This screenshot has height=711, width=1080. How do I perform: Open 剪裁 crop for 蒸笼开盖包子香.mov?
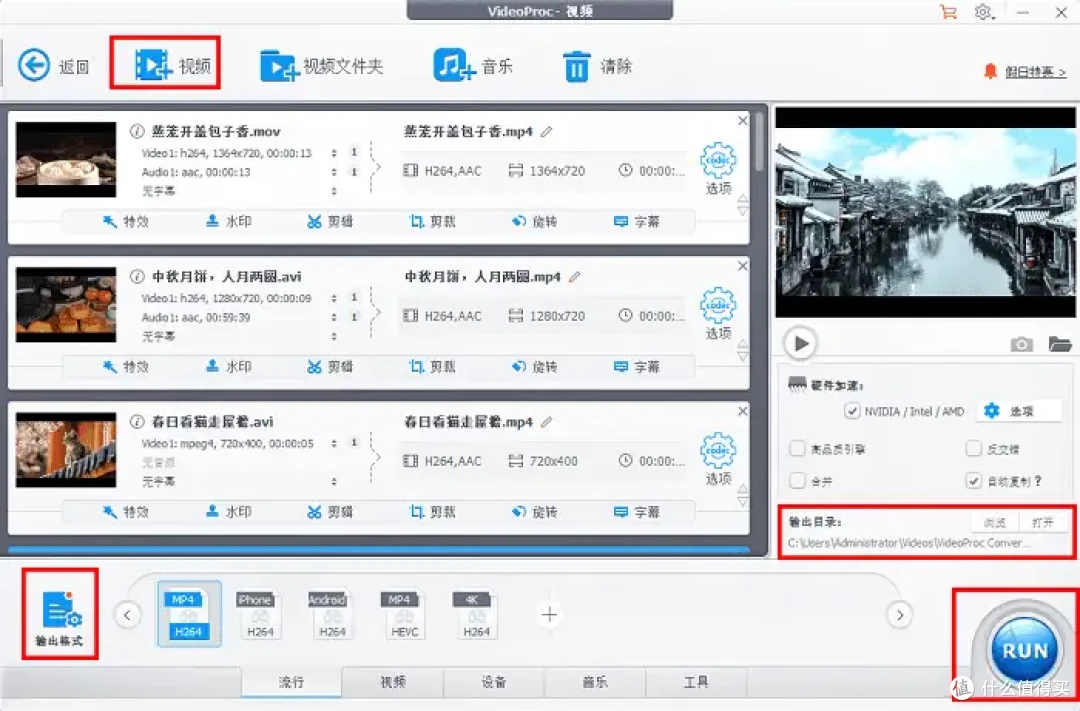[432, 221]
